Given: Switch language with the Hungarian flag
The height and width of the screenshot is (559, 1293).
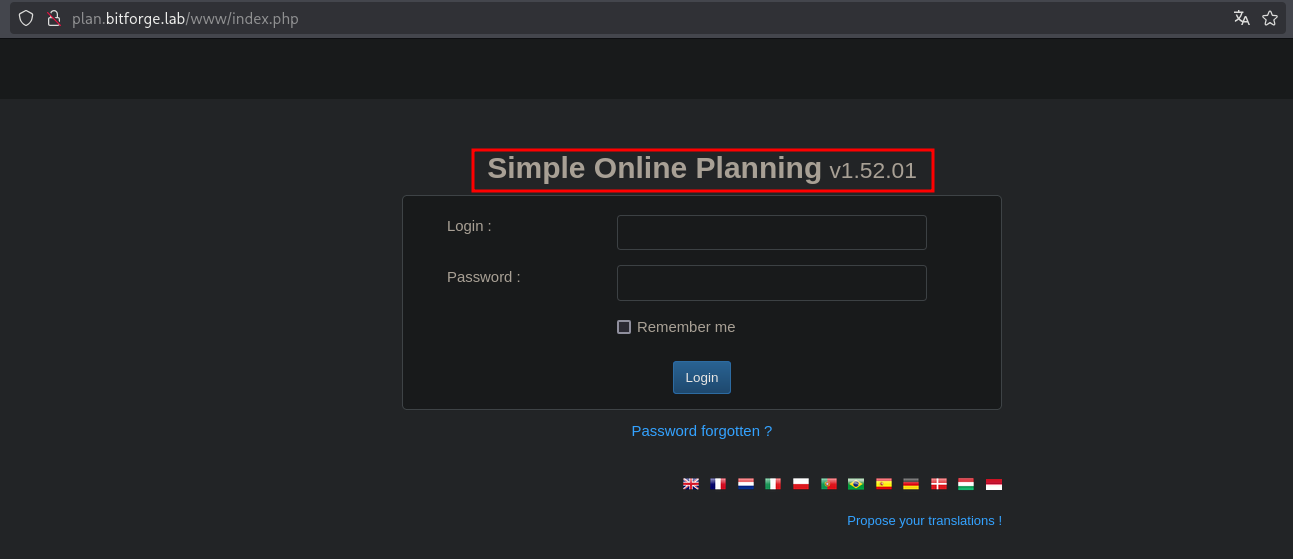Looking at the screenshot, I should [966, 484].
